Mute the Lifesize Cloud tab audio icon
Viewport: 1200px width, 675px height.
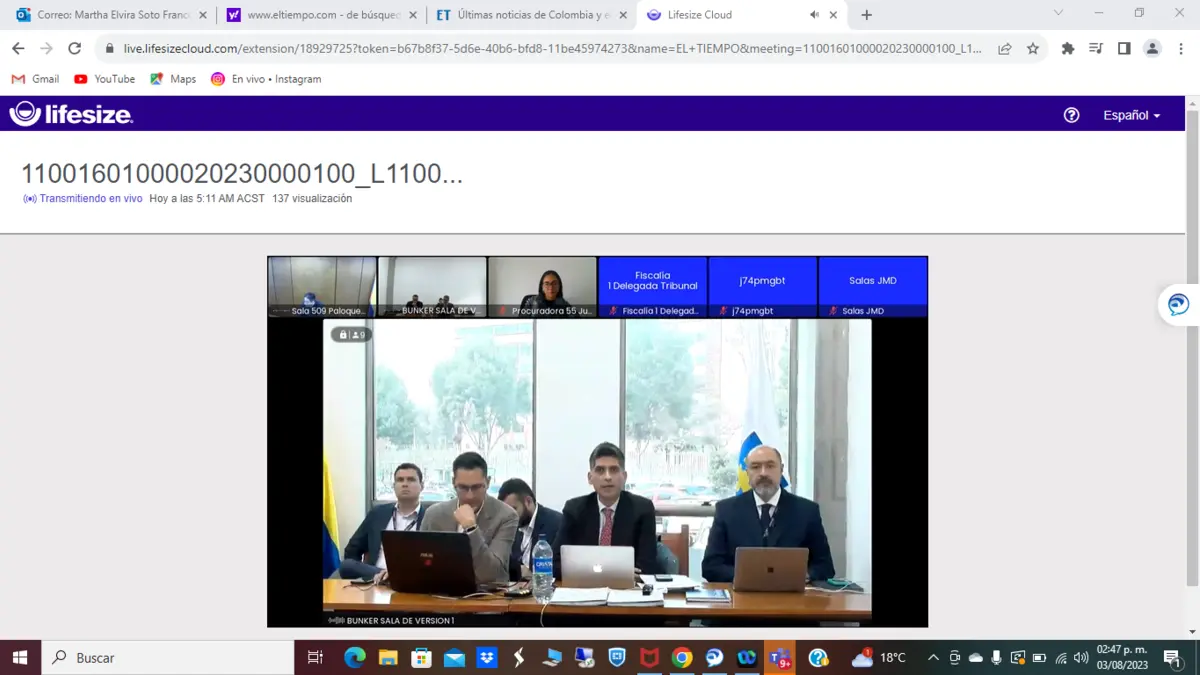[814, 15]
